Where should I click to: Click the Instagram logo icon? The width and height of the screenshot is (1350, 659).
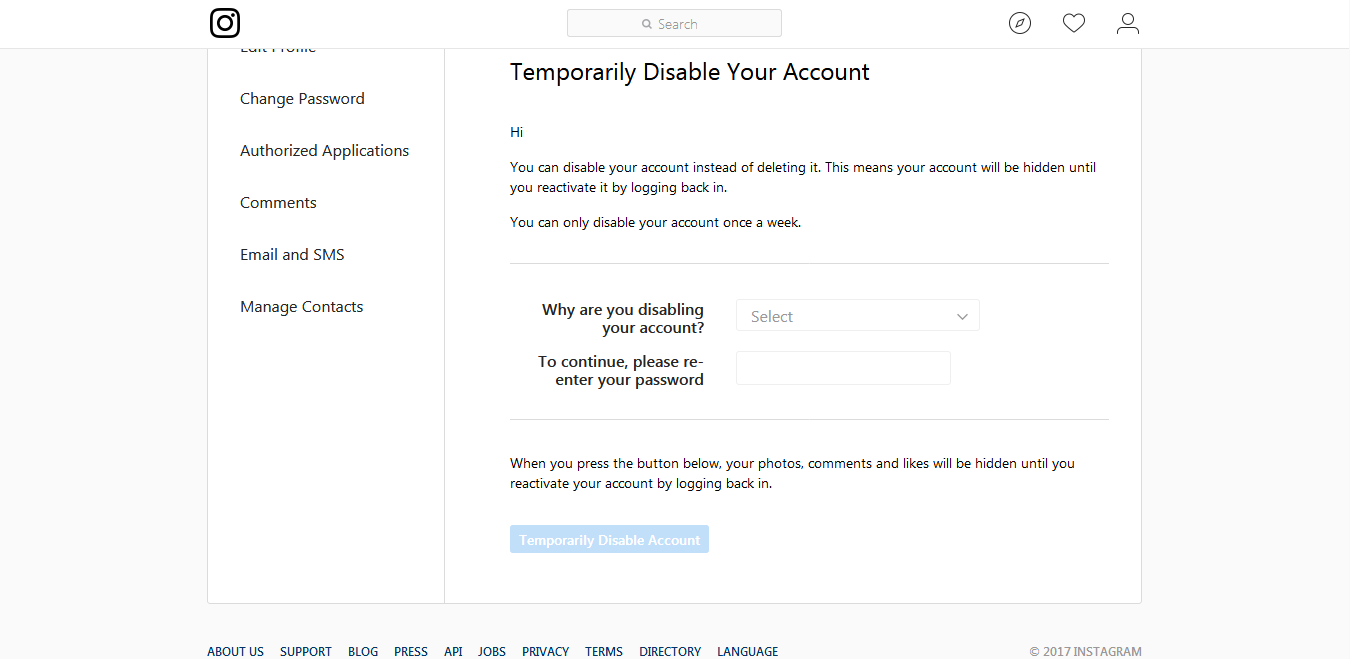click(x=225, y=23)
